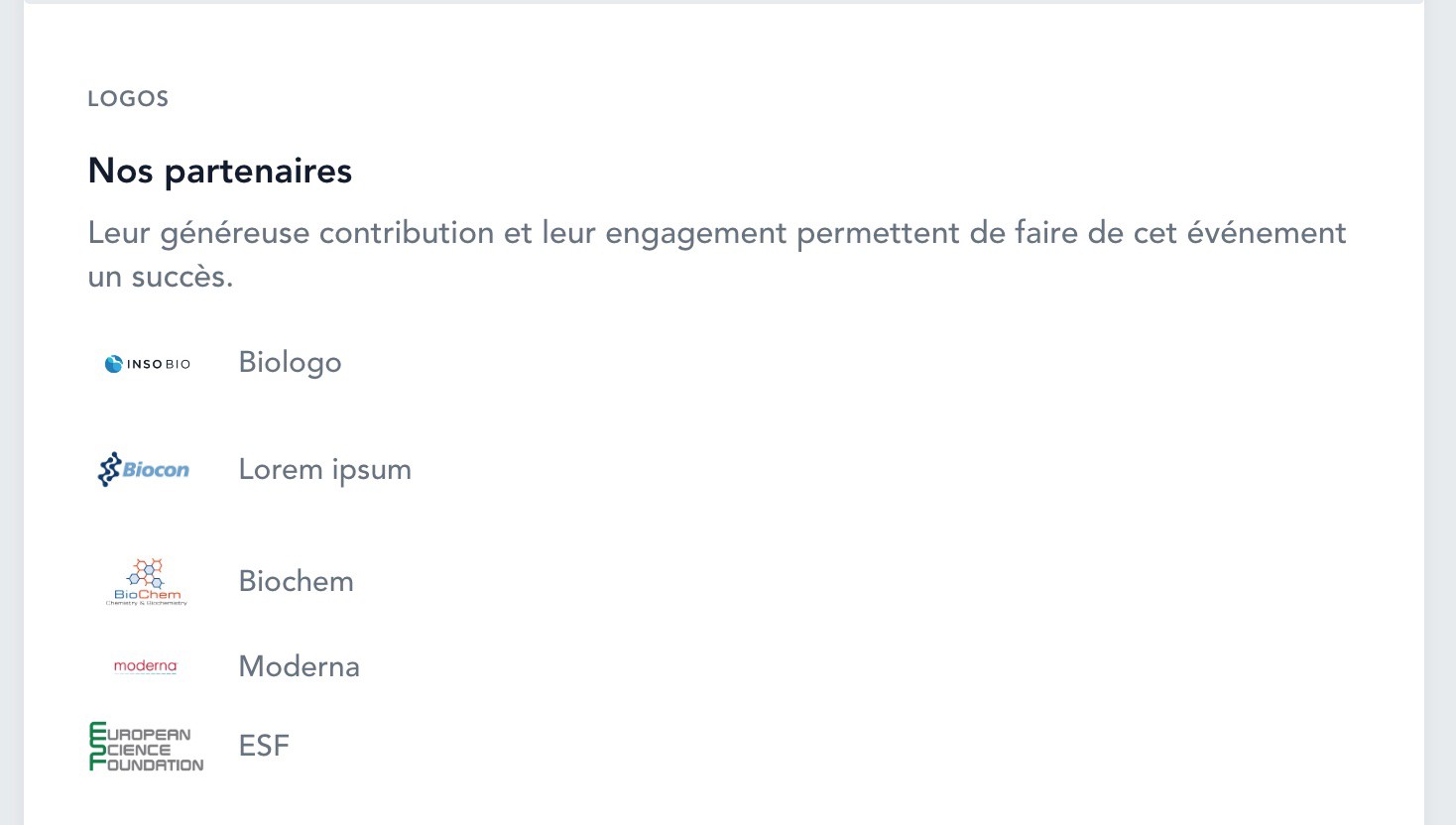
Task: Click the Nos partenaires heading
Action: click(x=219, y=171)
